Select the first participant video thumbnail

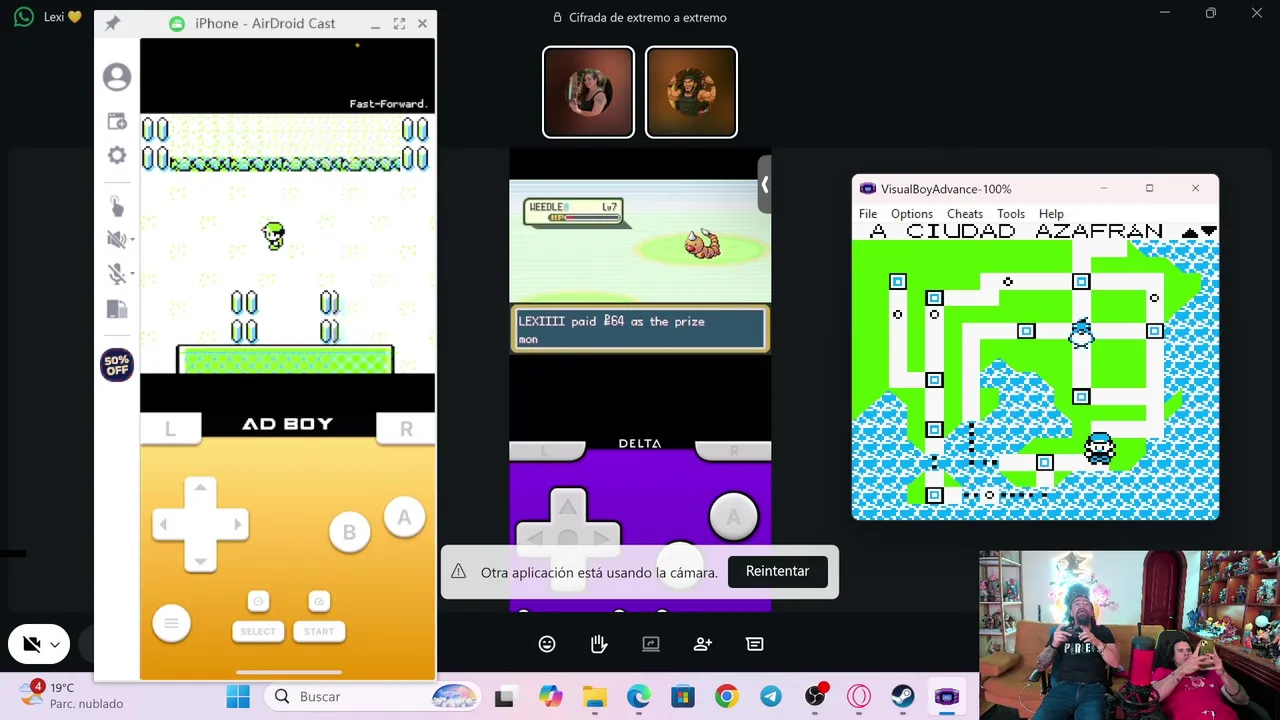pyautogui.click(x=588, y=92)
